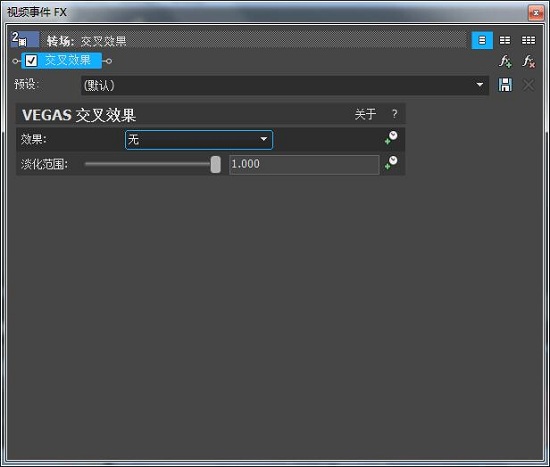The height and width of the screenshot is (467, 550).
Task: Uncheck the 交叉效果 plug-in checkbox
Action: [31, 61]
